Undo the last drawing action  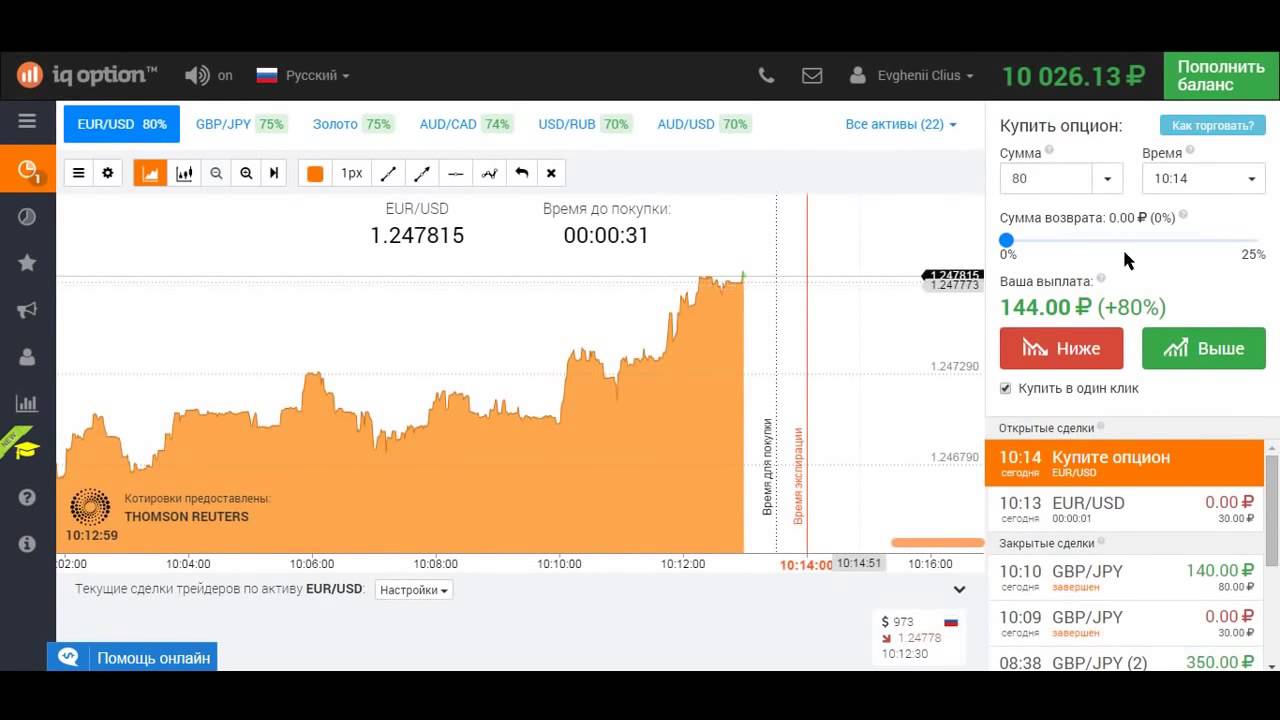point(521,173)
